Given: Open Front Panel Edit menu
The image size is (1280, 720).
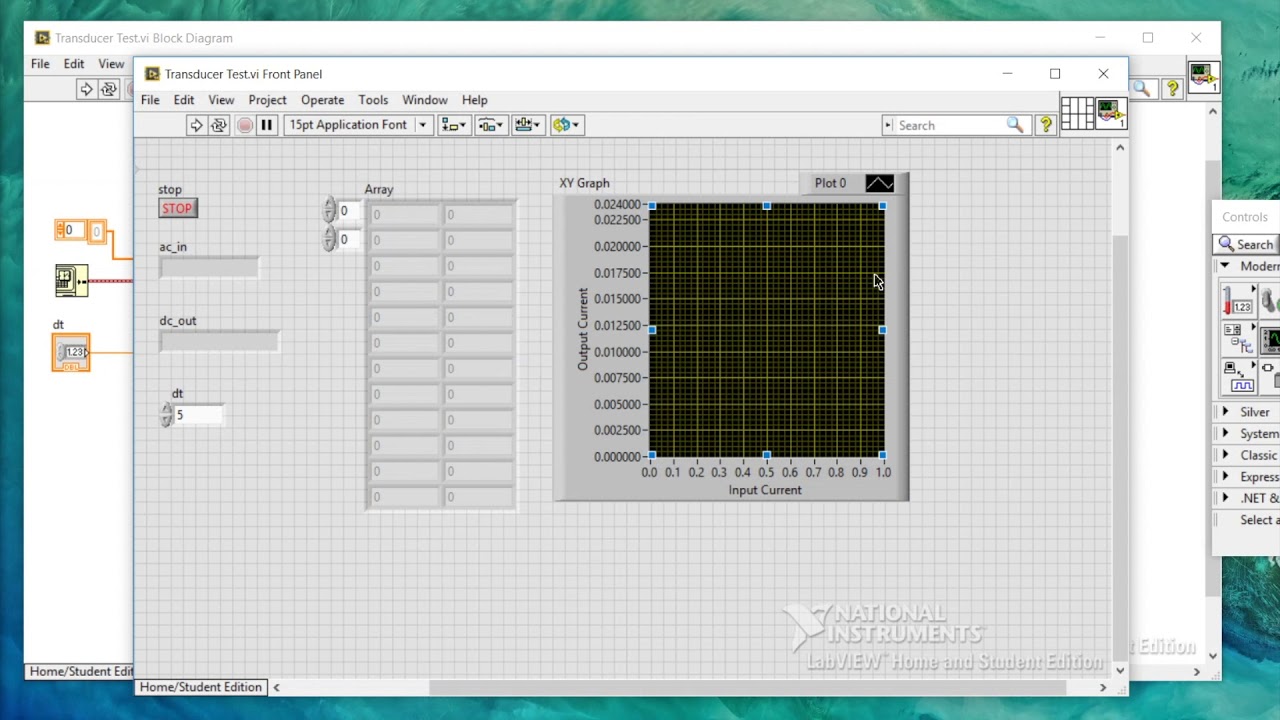Looking at the screenshot, I should 184,100.
